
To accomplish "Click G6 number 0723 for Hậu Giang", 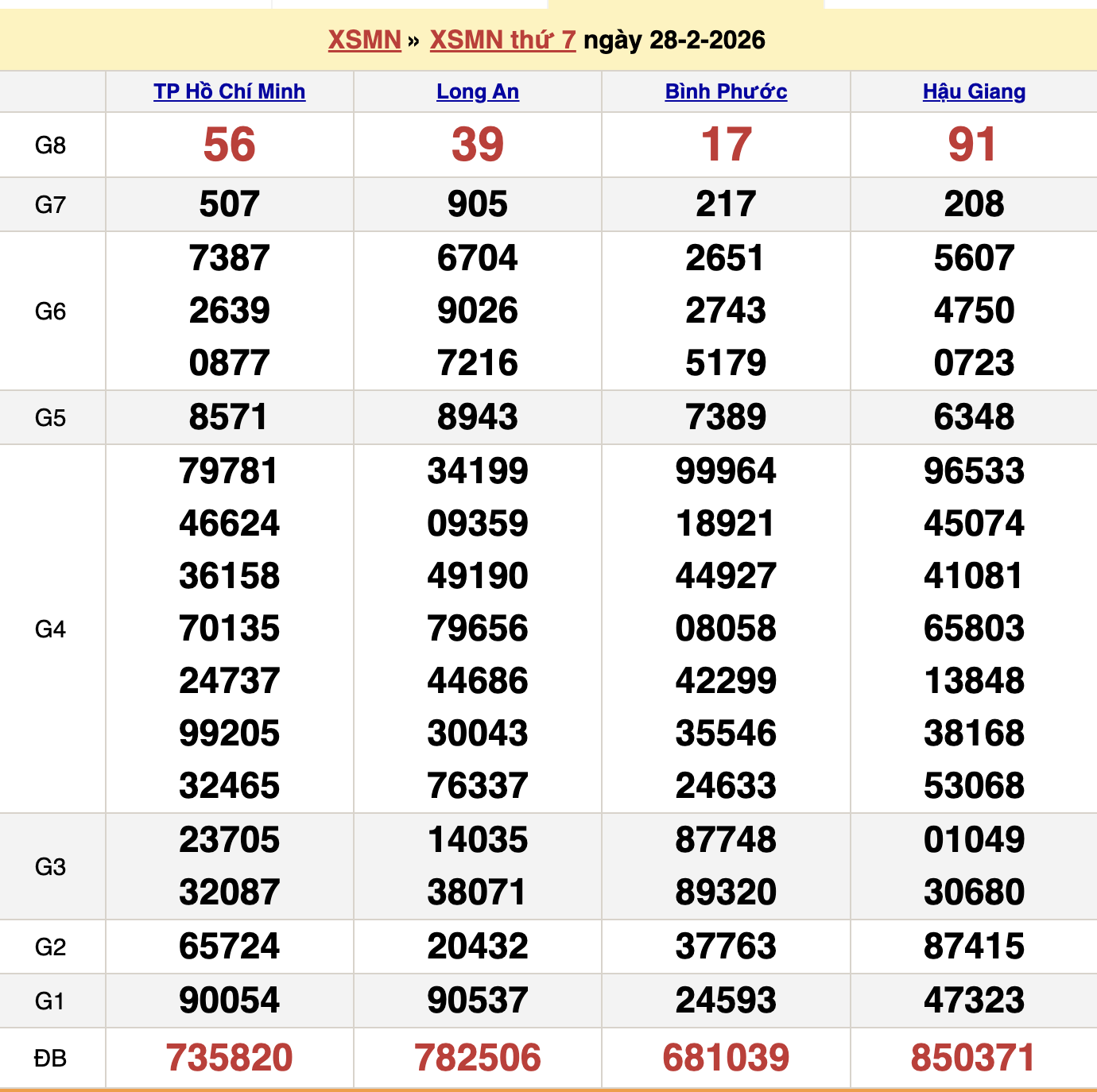I will click(973, 363).
